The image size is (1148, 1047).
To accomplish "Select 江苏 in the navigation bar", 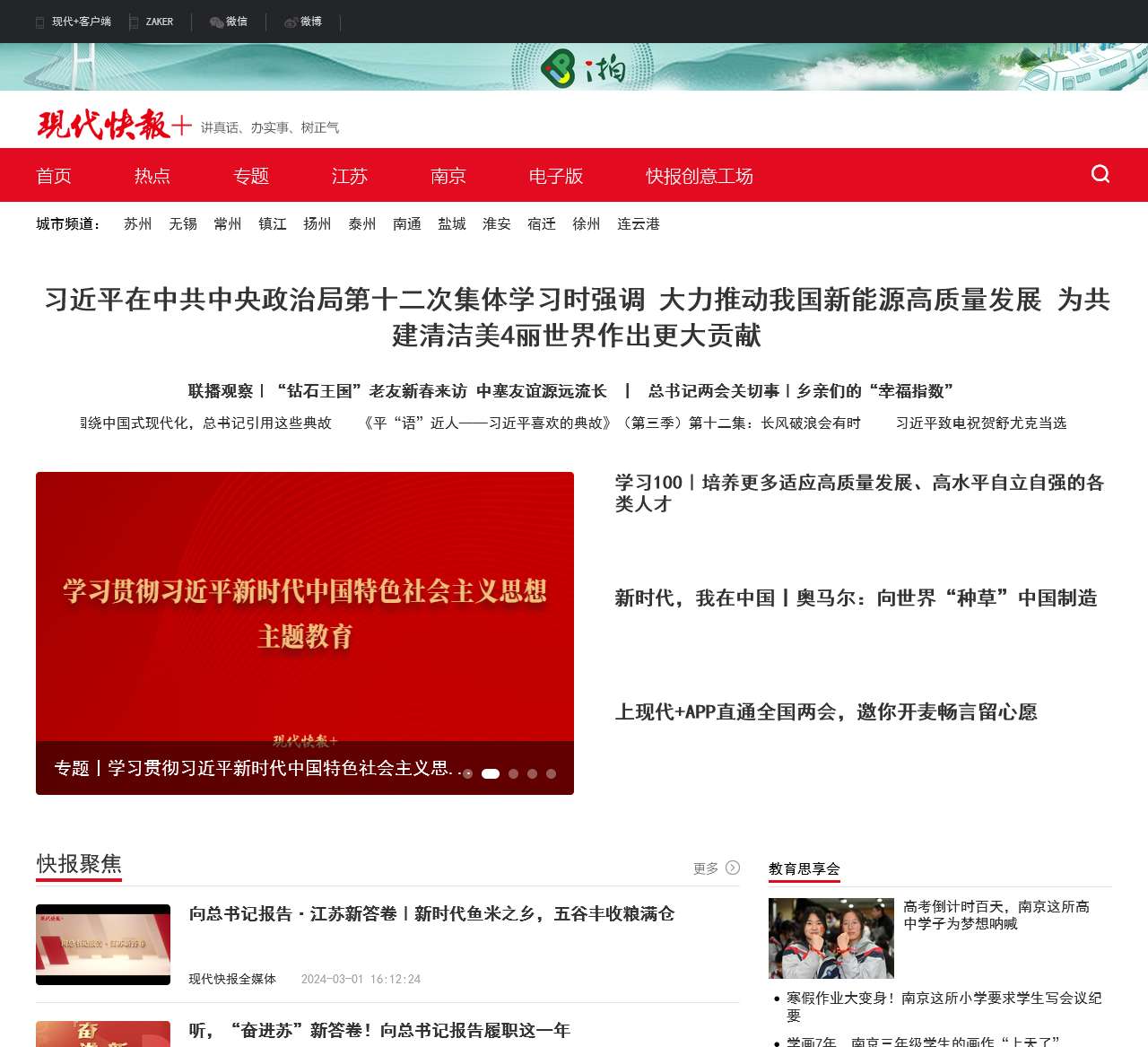I will click(x=350, y=176).
